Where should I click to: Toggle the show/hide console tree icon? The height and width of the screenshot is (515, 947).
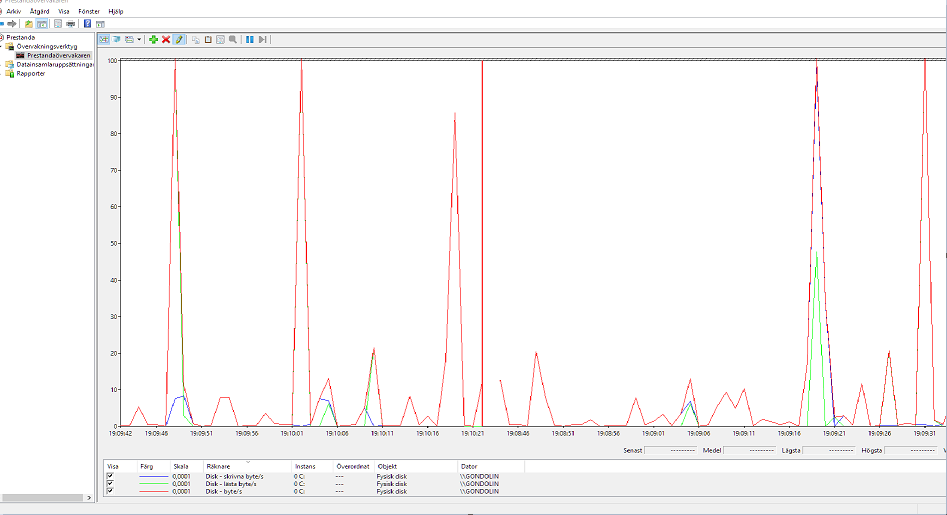[x=42, y=24]
